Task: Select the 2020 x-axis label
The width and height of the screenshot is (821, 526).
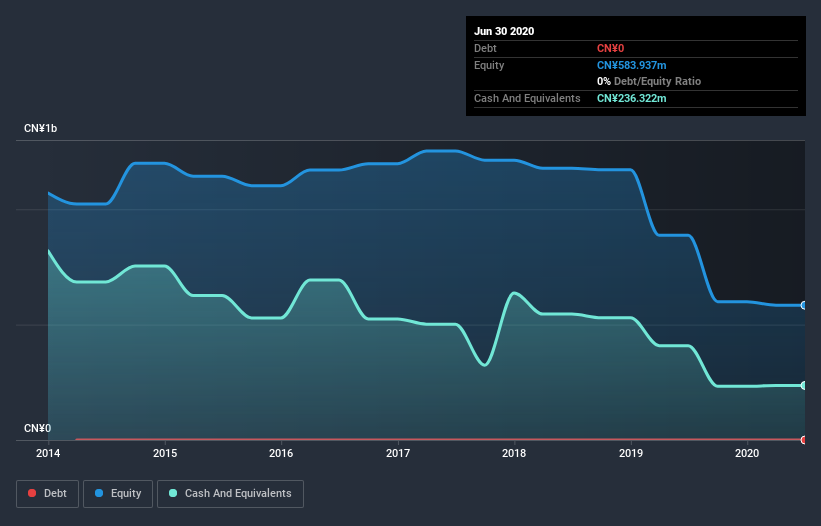Action: click(x=747, y=453)
